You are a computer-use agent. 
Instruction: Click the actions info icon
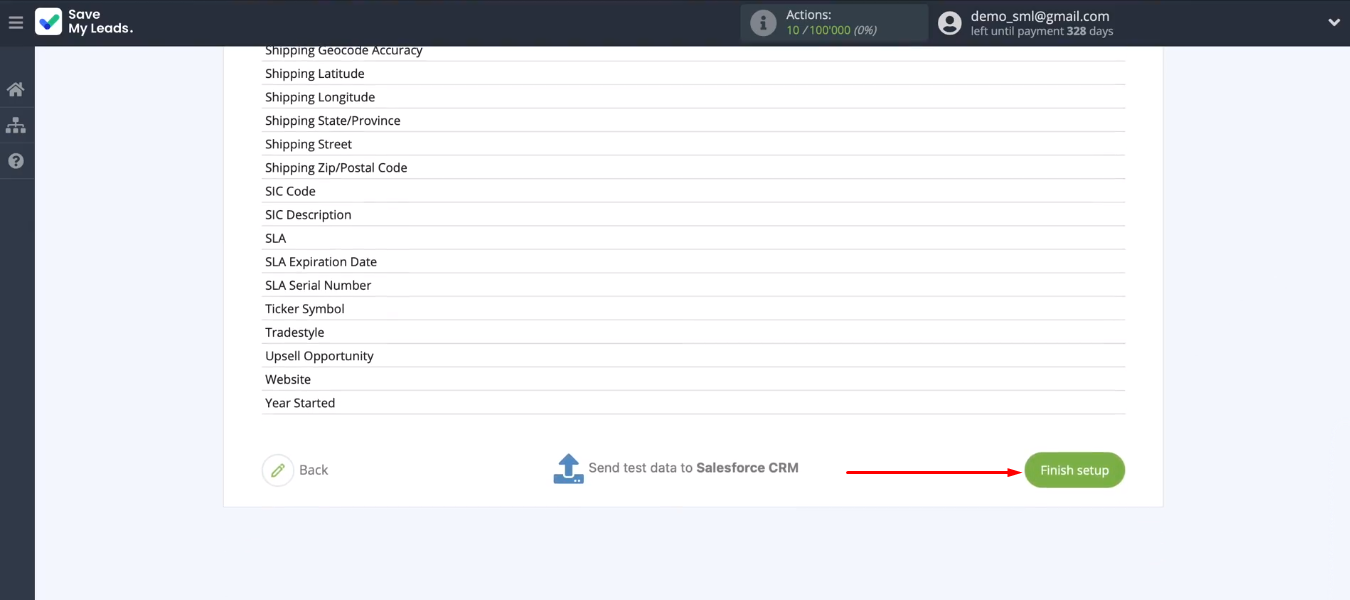(x=763, y=22)
